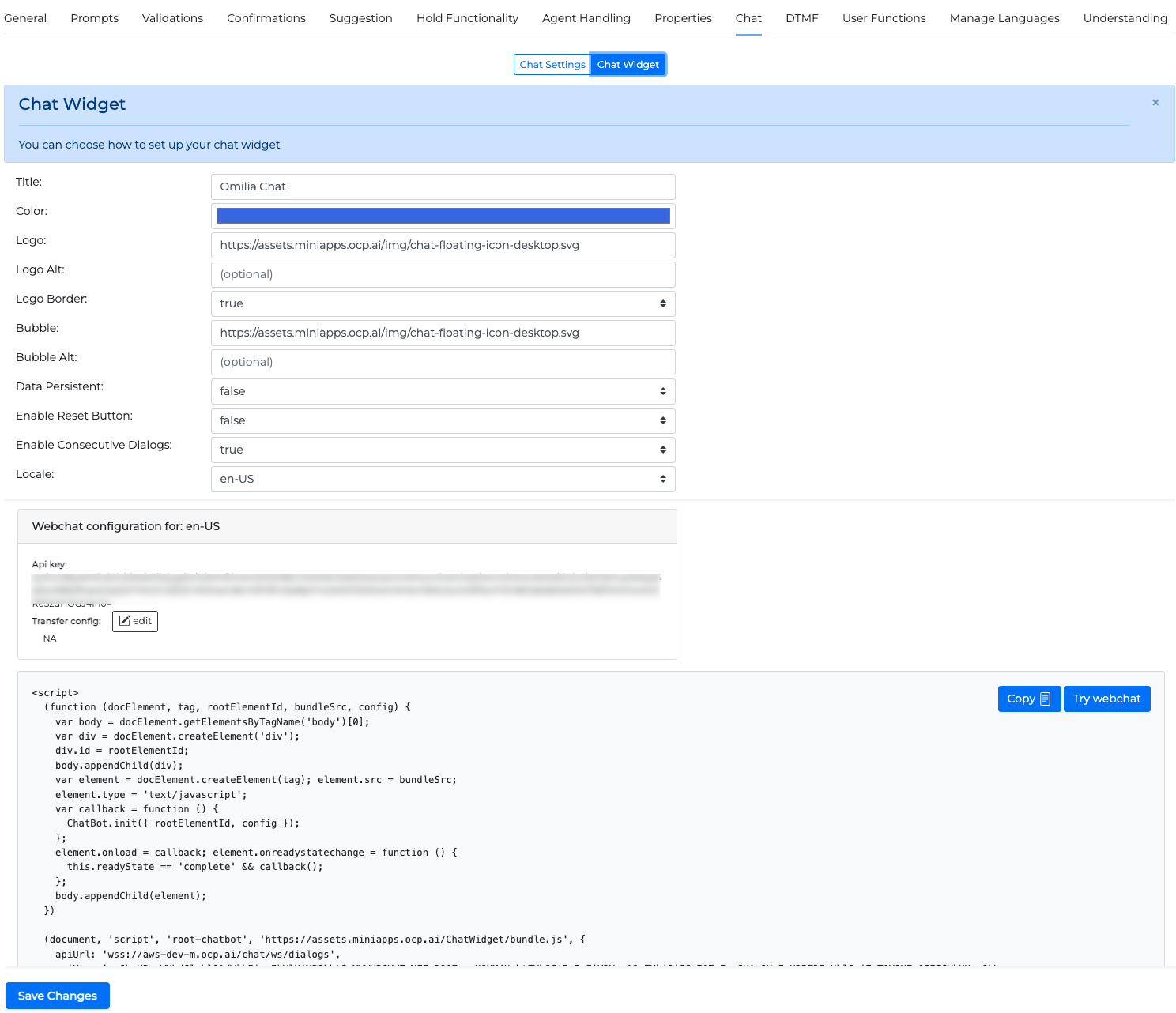This screenshot has height=1013, width=1176.
Task: Open the Logo Border selector arrows
Action: 663,303
